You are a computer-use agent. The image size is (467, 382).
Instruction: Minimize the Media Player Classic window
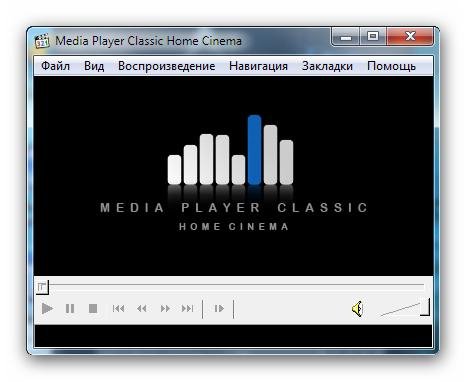point(346,36)
